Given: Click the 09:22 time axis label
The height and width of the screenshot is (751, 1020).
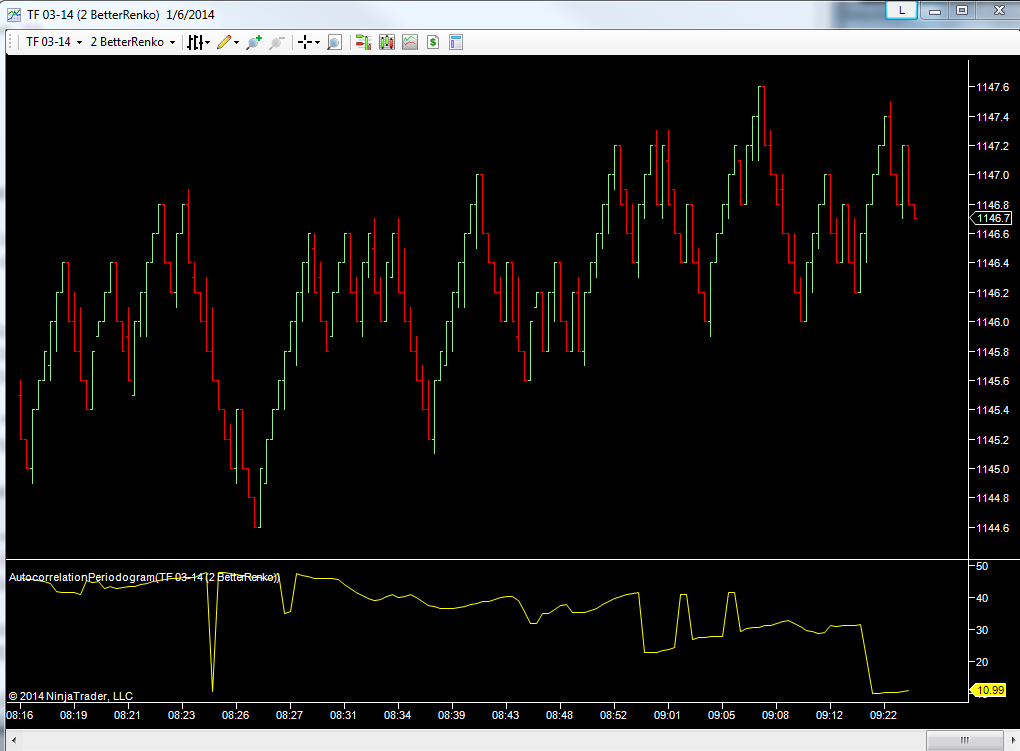Looking at the screenshot, I should tap(883, 715).
